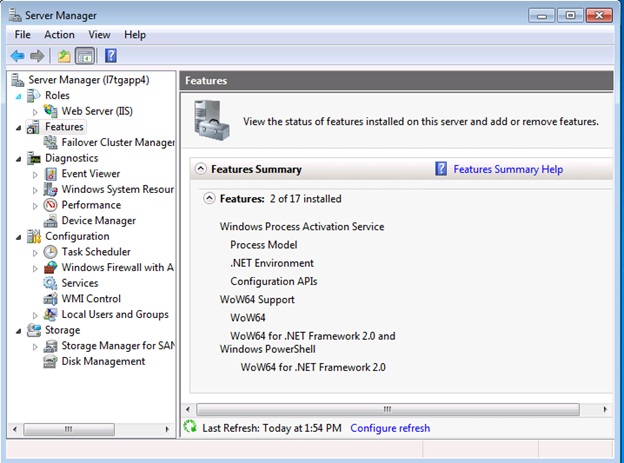Screen dimensions: 624x463
Task: Click the Services gear icon
Action: click(x=50, y=283)
